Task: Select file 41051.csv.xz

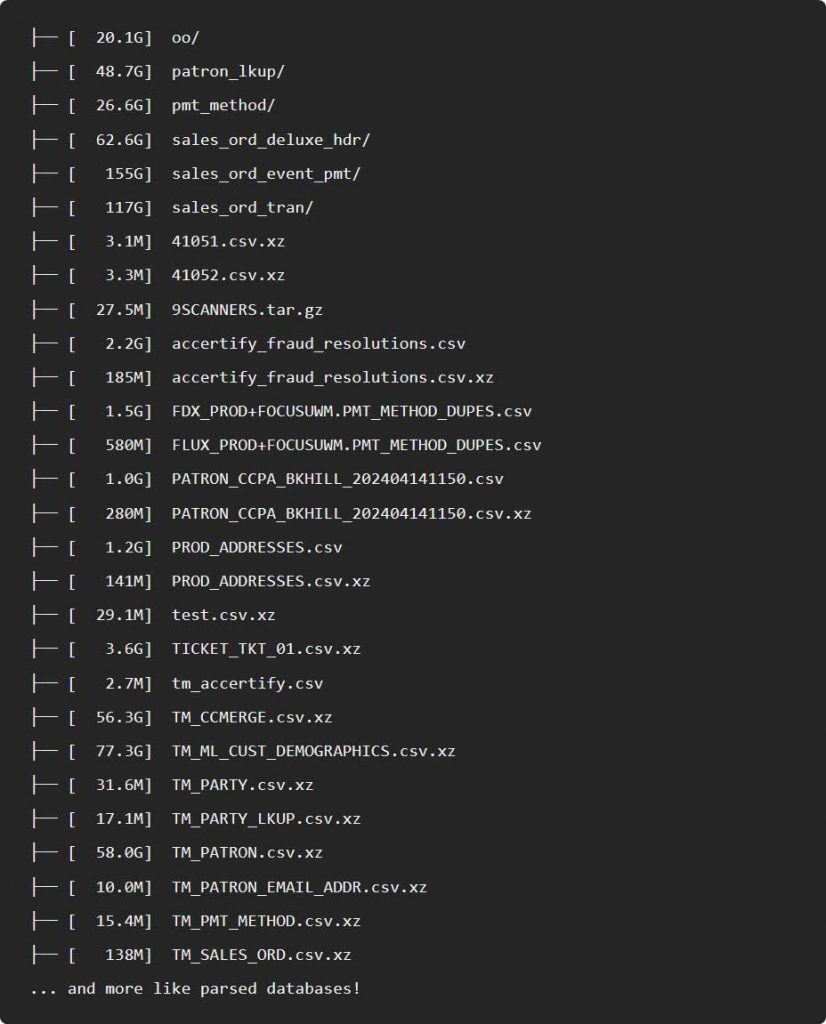Action: 228,242
